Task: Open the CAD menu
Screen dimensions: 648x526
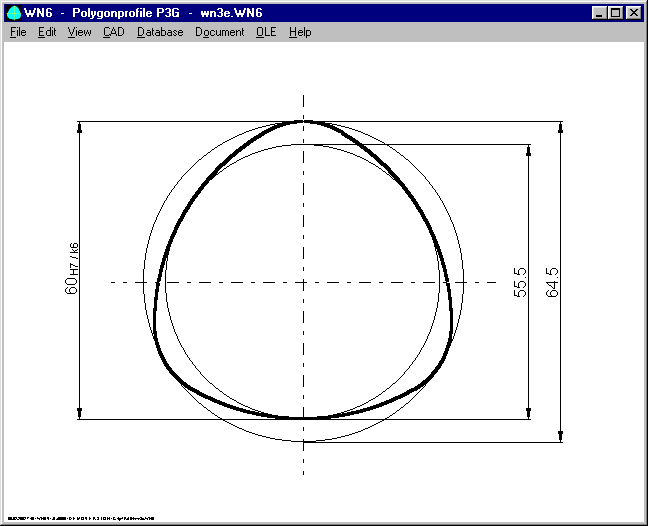Action: pos(114,32)
